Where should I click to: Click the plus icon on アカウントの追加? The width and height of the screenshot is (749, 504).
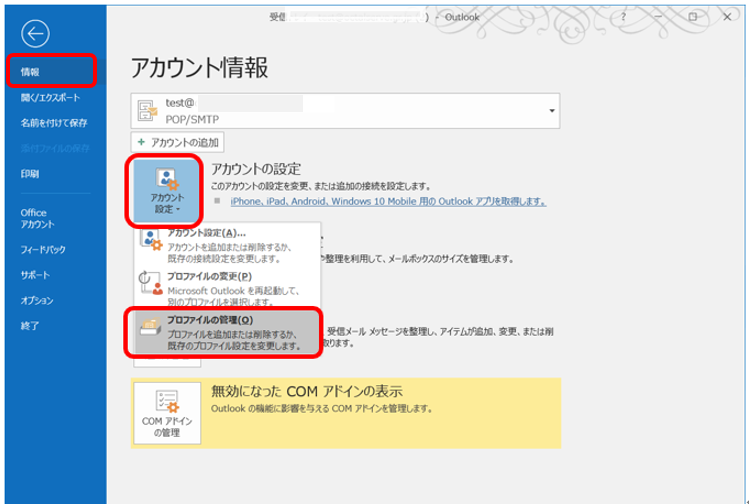[141, 142]
